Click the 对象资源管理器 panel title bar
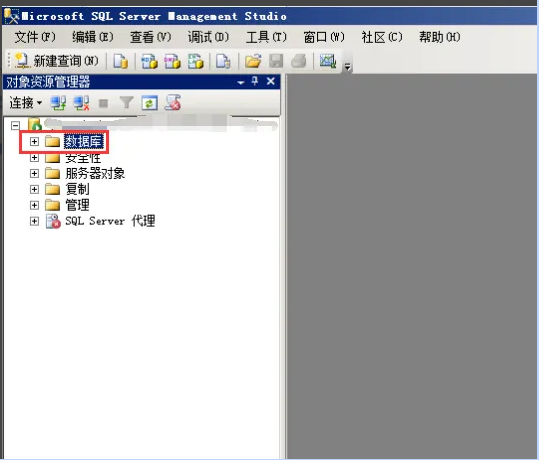539x460 pixels. [141, 82]
